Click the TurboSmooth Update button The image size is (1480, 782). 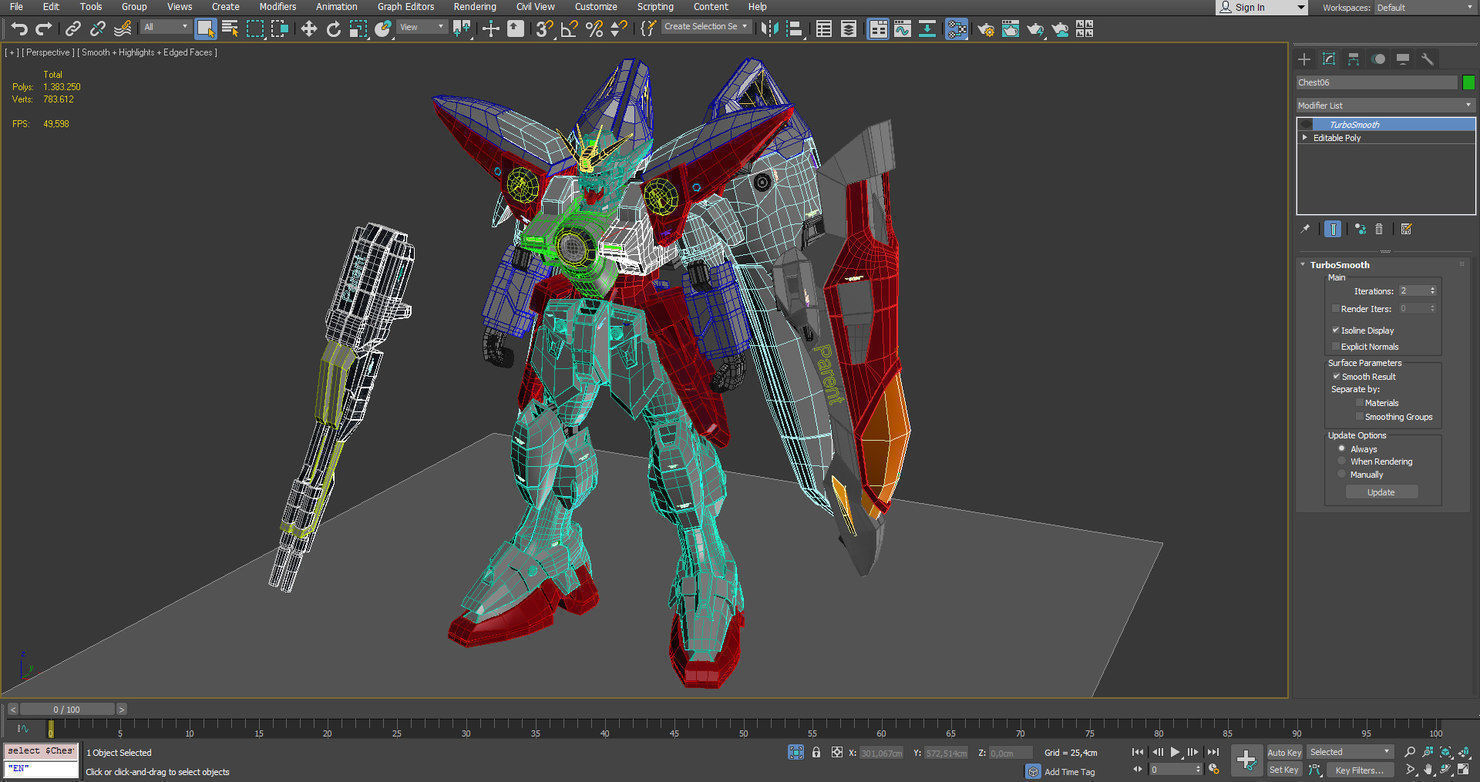pos(1381,492)
